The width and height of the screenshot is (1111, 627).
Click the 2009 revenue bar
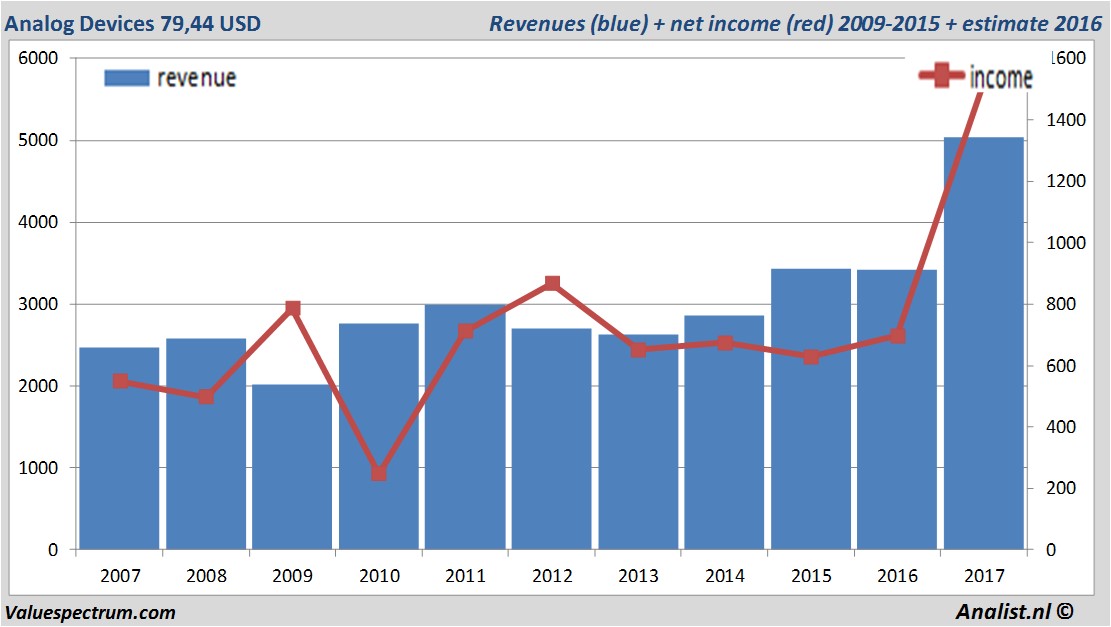tap(293, 467)
